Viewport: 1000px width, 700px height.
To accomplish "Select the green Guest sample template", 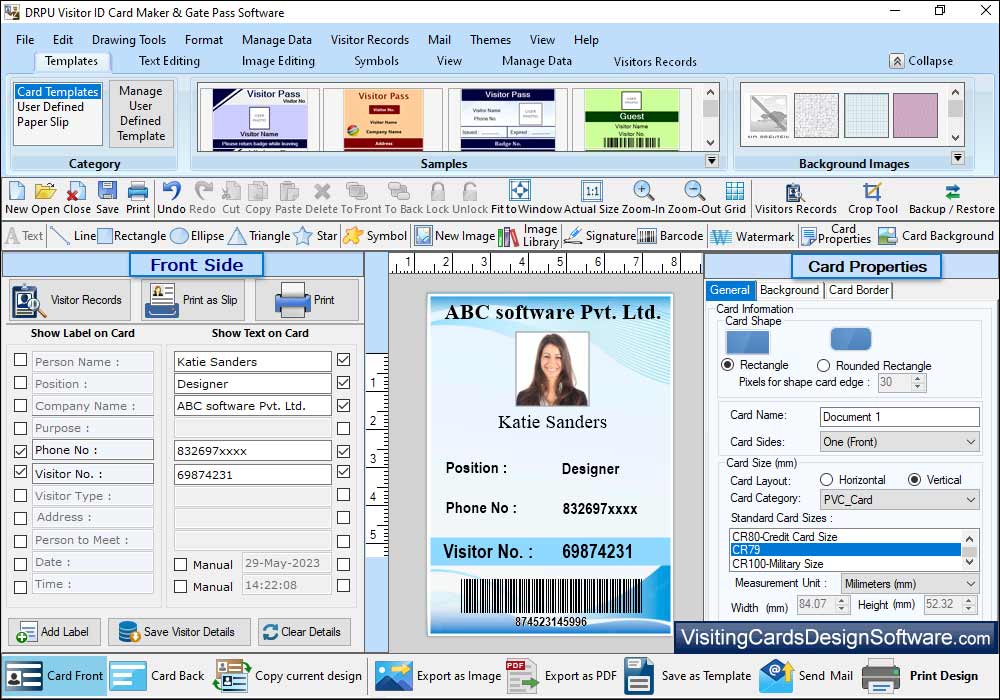I will 631,119.
